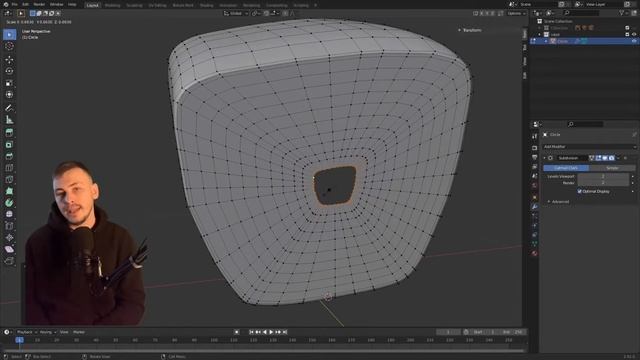Activate the Transform tool

tap(9, 94)
